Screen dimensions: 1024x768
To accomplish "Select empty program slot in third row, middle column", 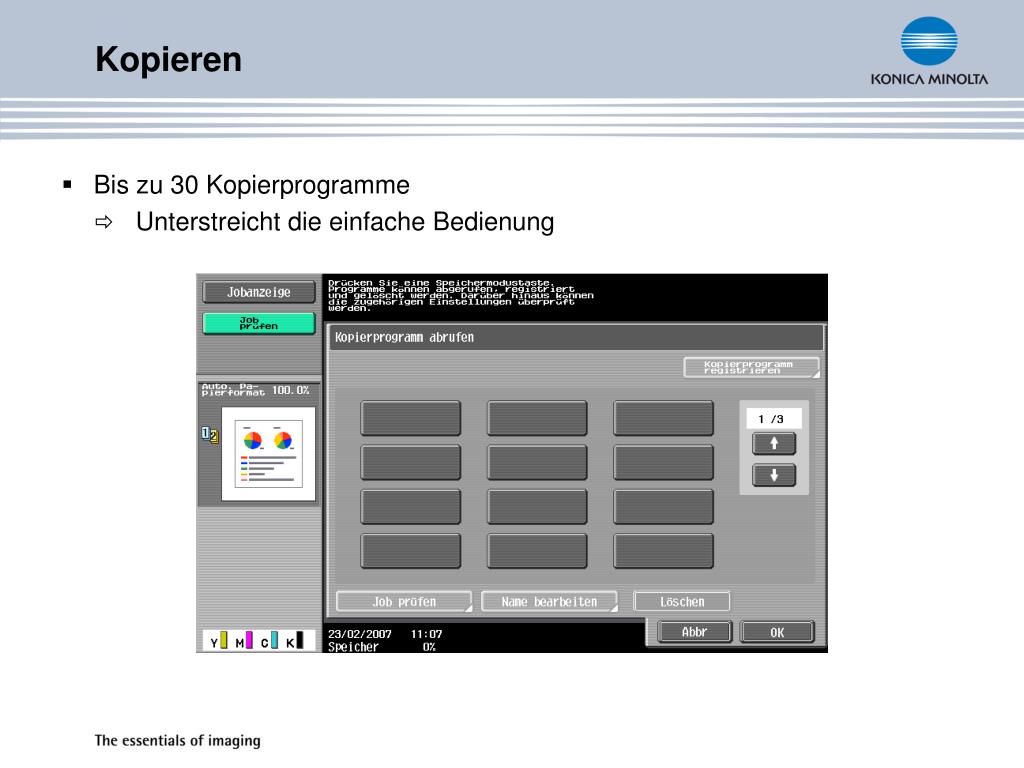I will tap(537, 507).
